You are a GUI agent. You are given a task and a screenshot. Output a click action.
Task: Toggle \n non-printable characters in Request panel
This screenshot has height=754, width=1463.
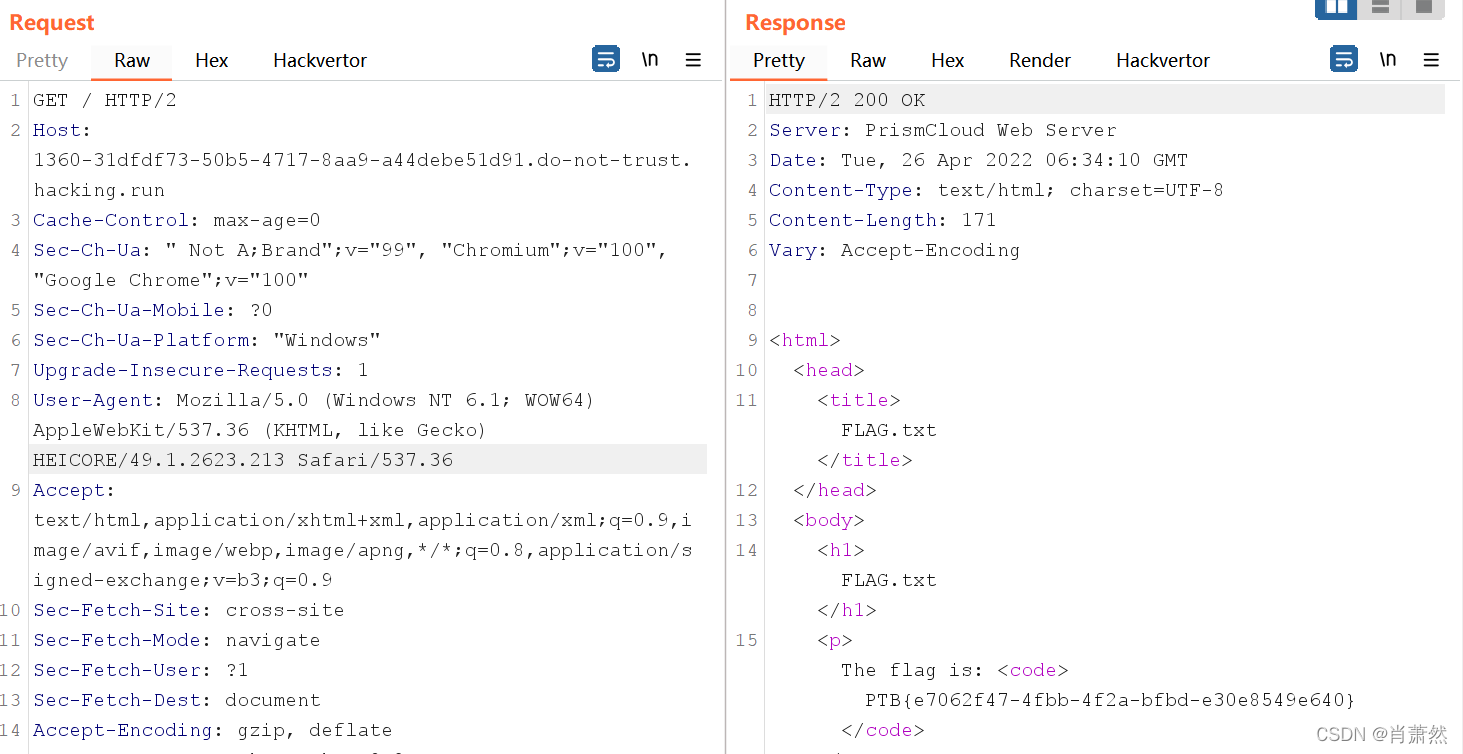pos(650,60)
